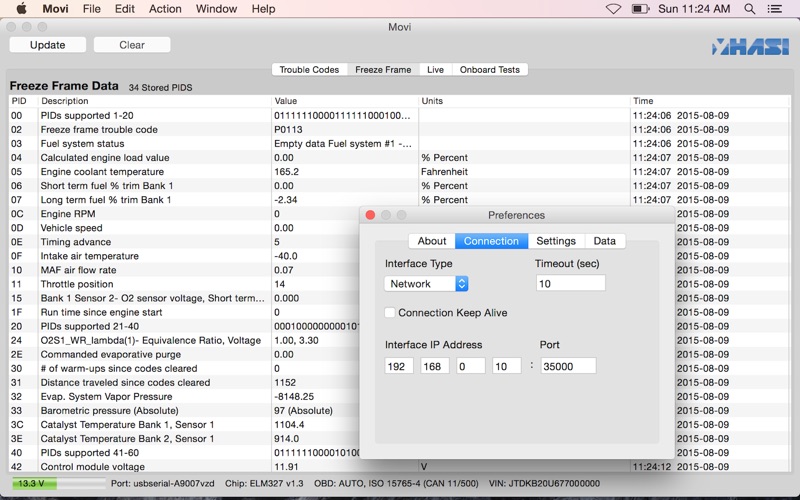Open Notification Center list icon
The height and width of the screenshot is (500, 800).
(774, 9)
